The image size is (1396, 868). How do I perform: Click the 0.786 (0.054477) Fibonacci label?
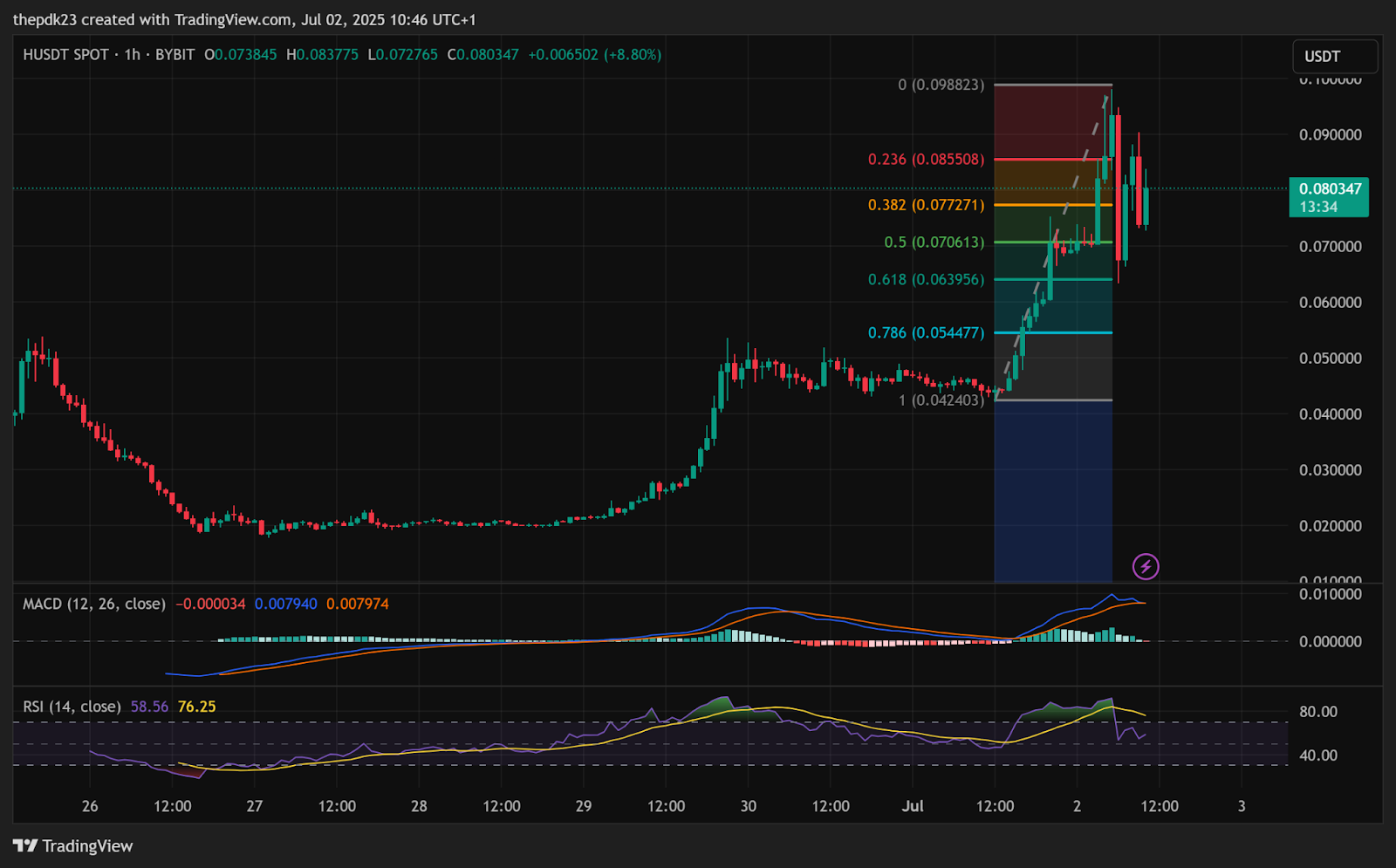(926, 332)
